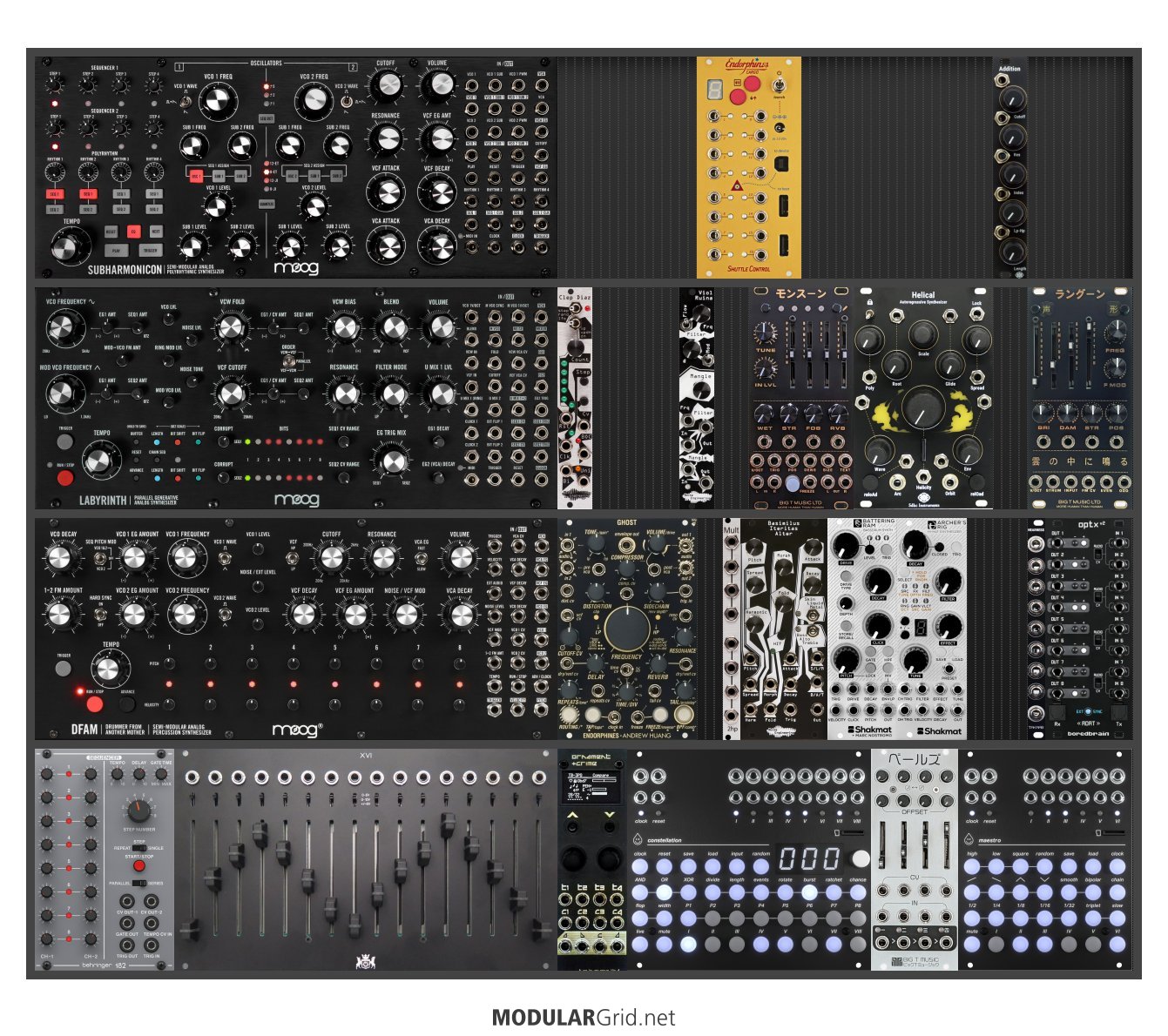Toggle the Behringer 182 REPEAT/SINGLE step switch
Screen dimensions: 1168x1036
pos(139,848)
